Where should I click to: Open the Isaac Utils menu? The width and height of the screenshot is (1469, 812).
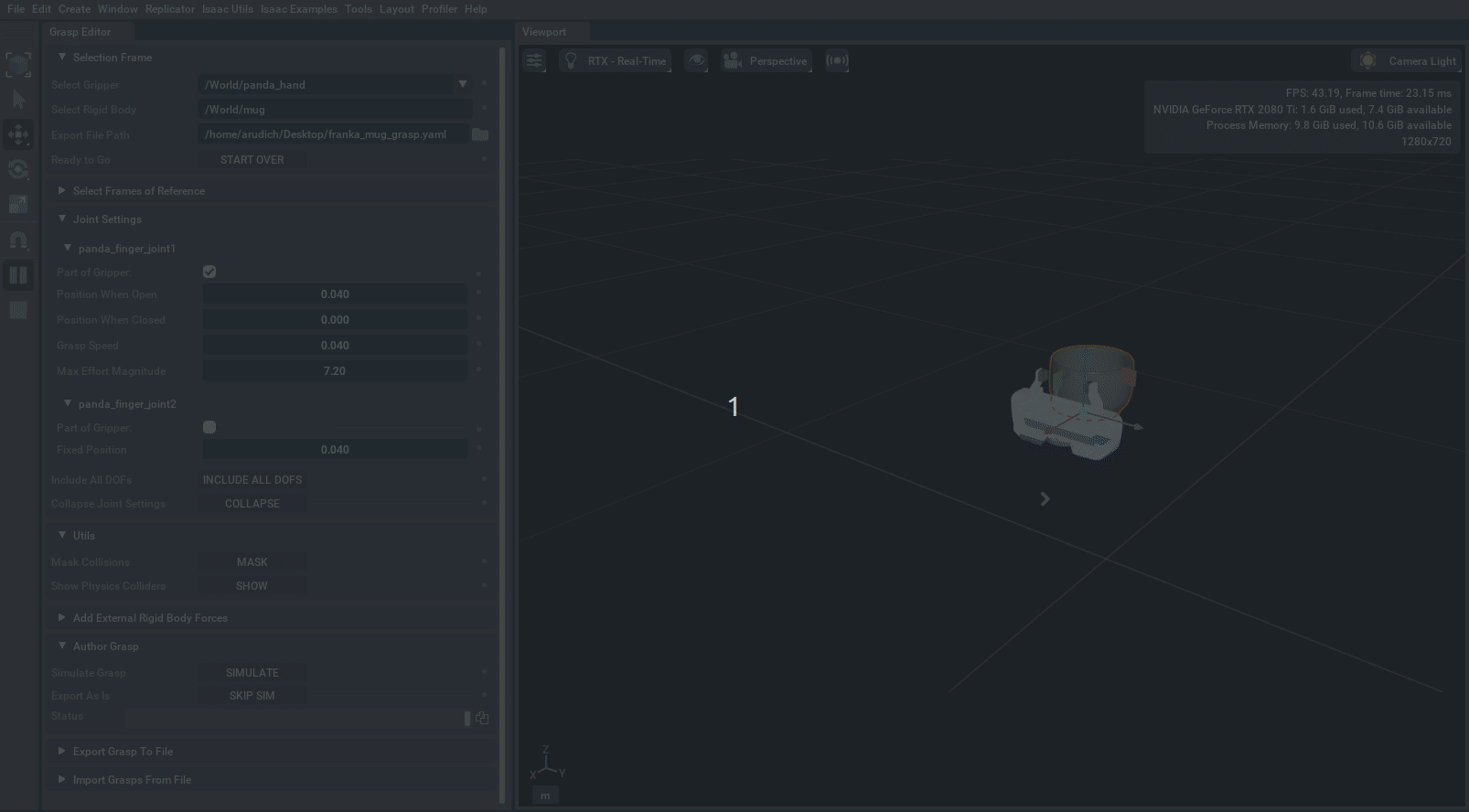[x=228, y=9]
